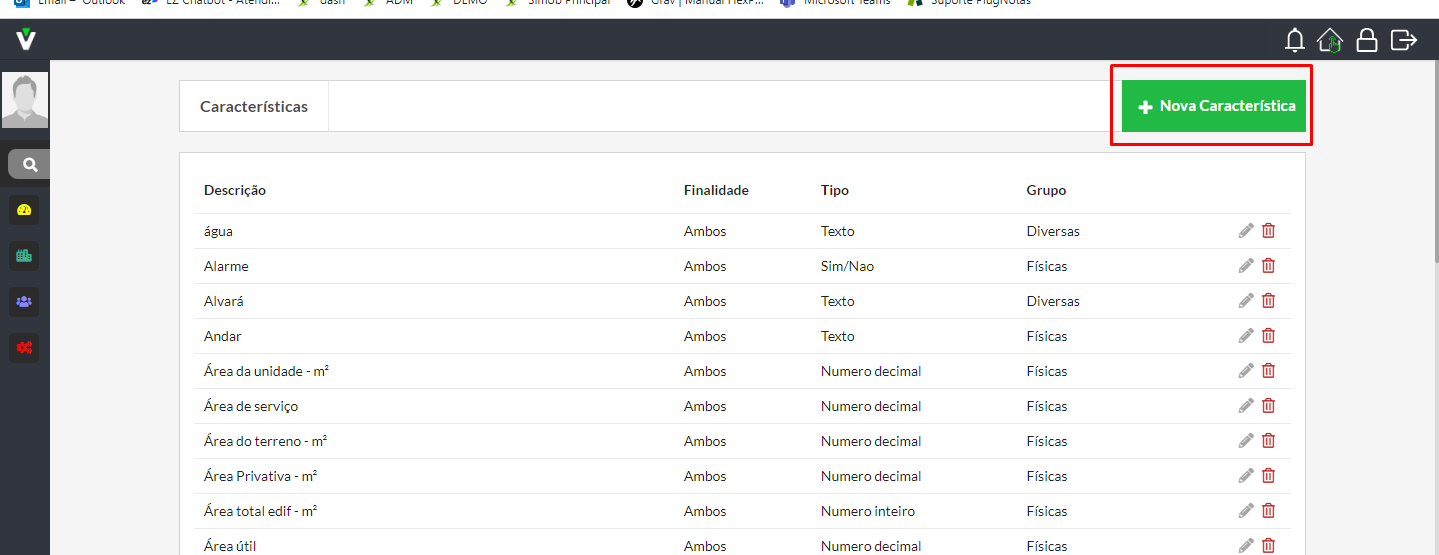Click the logout icon in top bar
This screenshot has width=1439, height=555.
pos(1404,40)
